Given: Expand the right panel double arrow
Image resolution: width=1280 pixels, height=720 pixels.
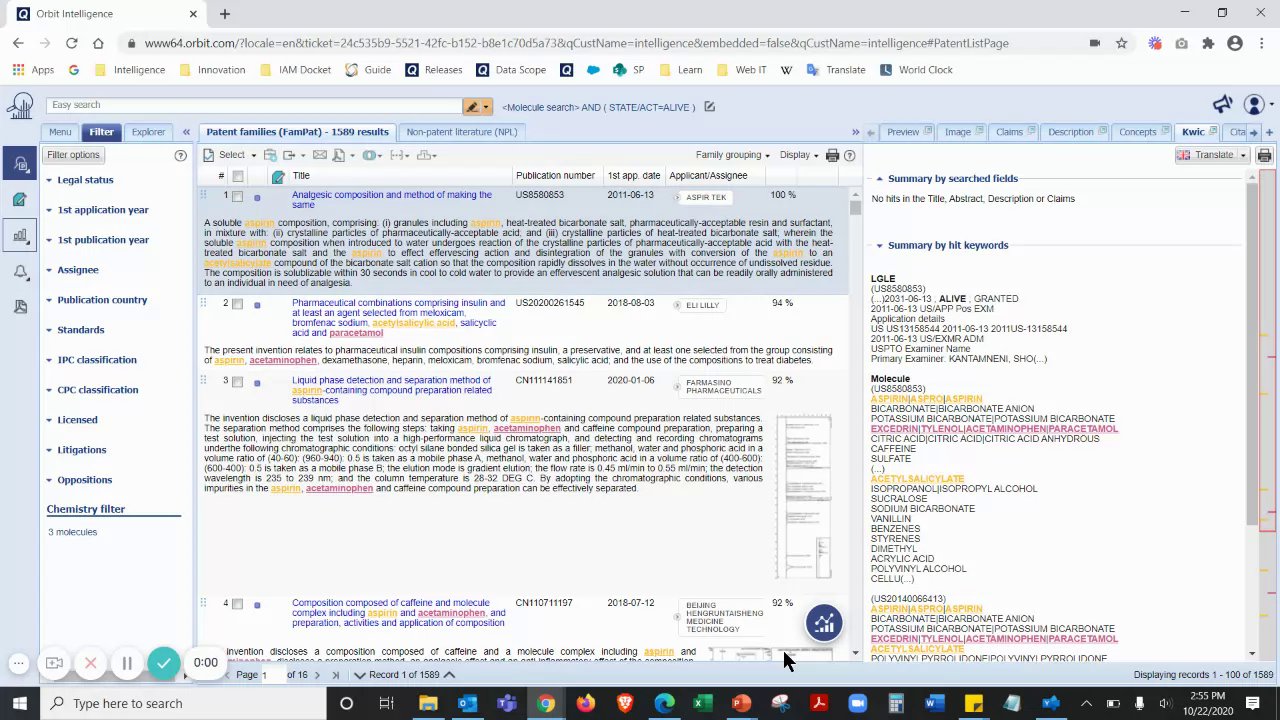Looking at the screenshot, I should click(x=855, y=132).
